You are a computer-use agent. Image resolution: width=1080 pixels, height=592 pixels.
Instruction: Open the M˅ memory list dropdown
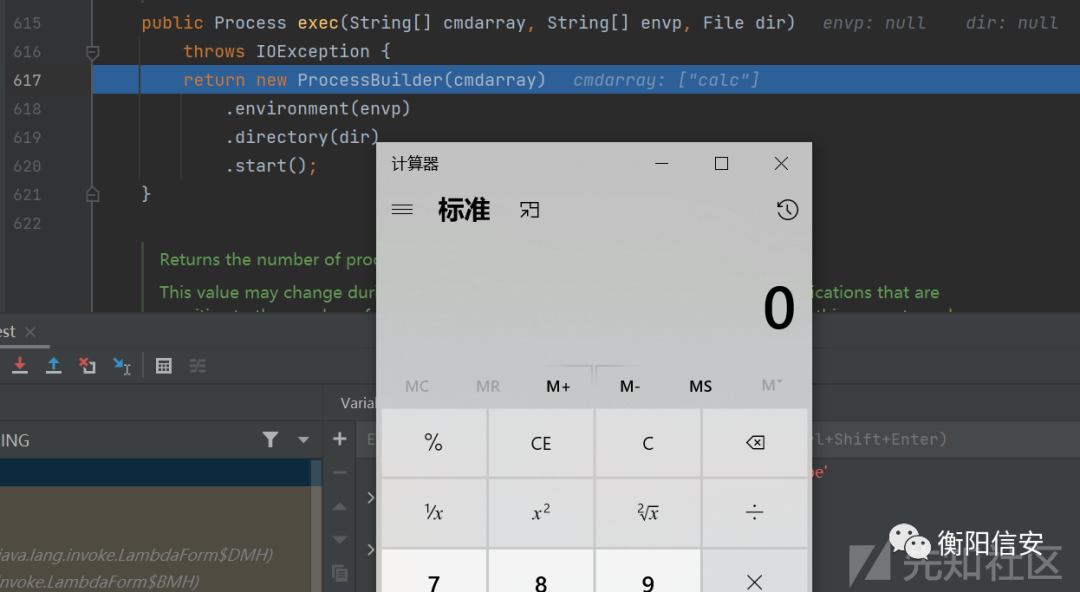[x=771, y=386]
